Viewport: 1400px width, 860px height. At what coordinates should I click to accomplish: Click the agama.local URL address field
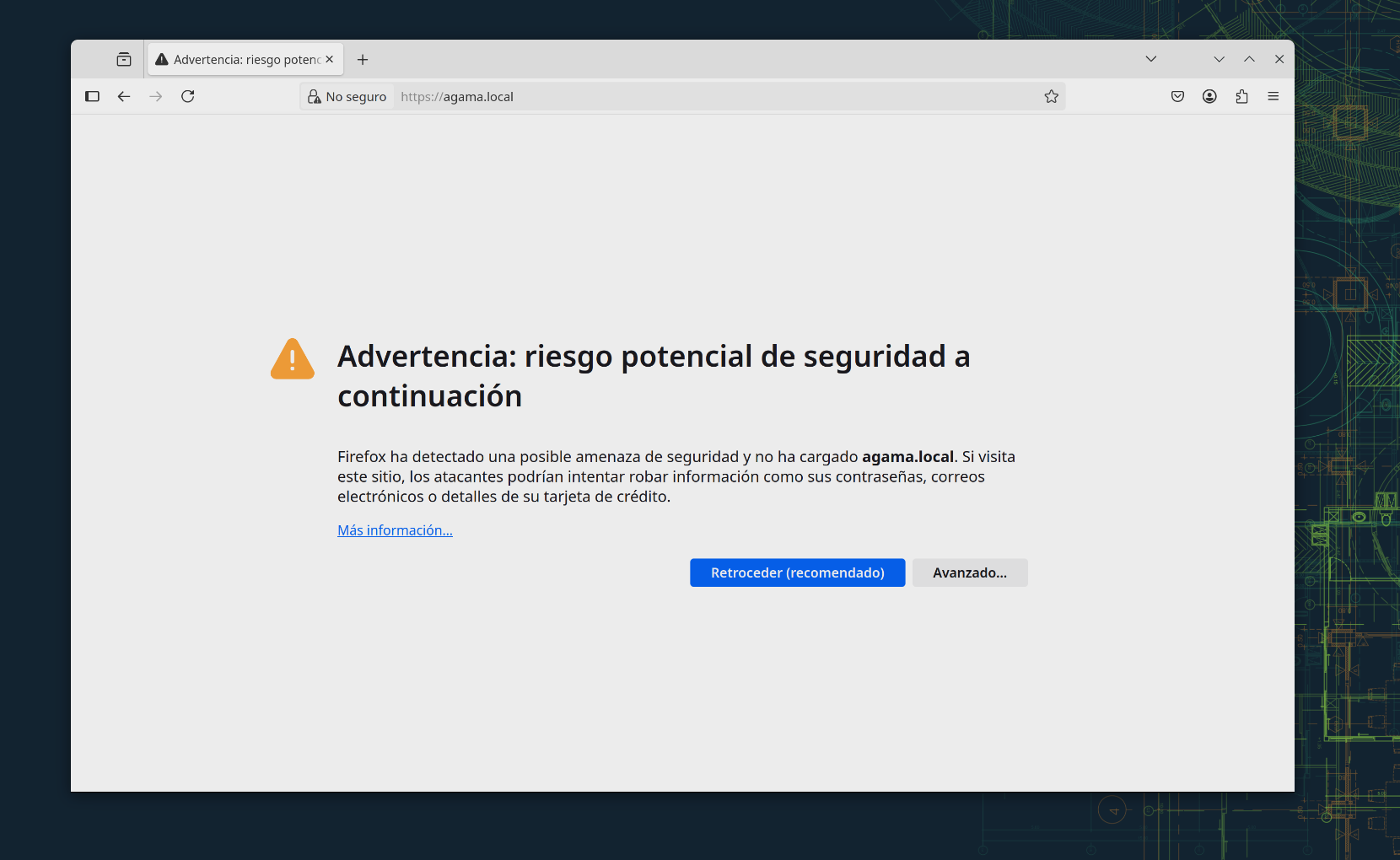[x=717, y=97]
